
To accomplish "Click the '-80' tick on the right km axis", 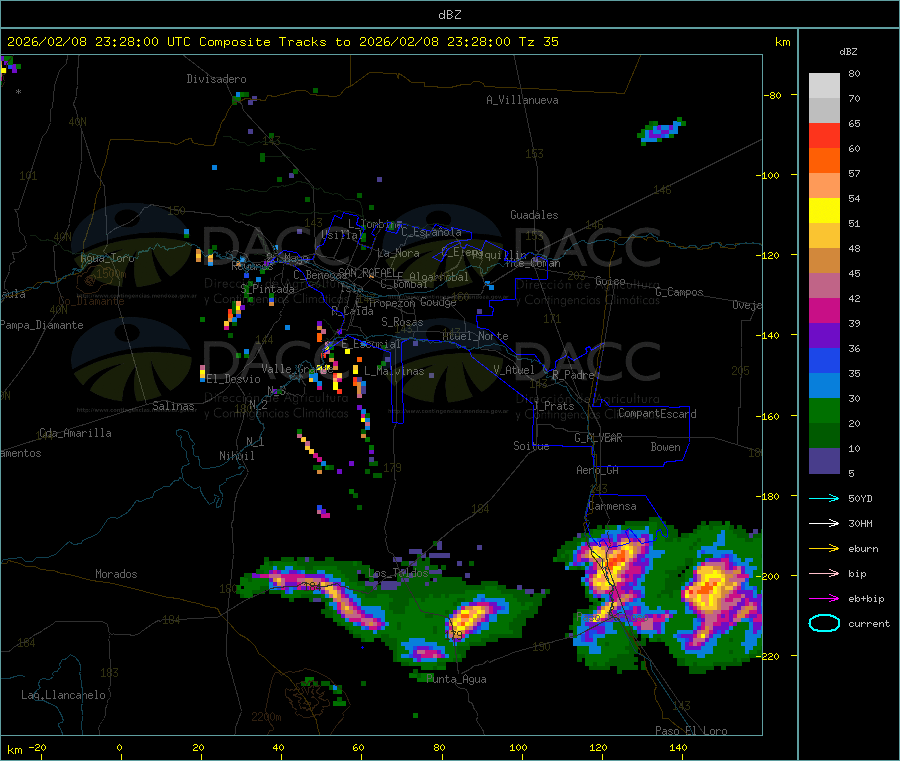I will coord(773,95).
